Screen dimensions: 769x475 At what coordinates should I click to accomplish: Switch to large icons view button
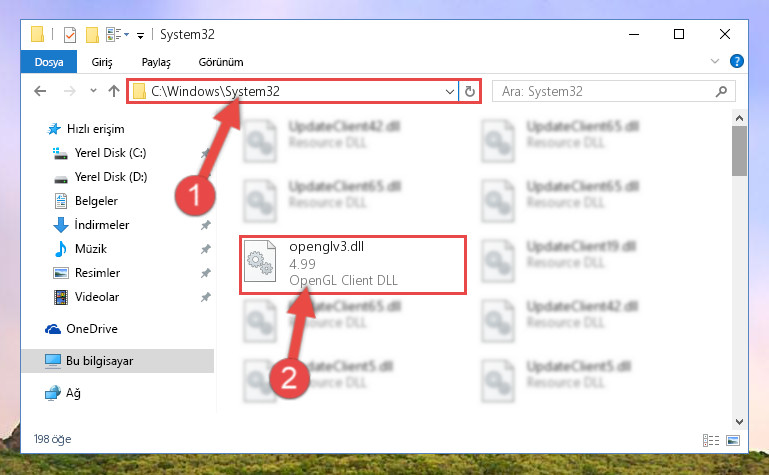tap(733, 440)
